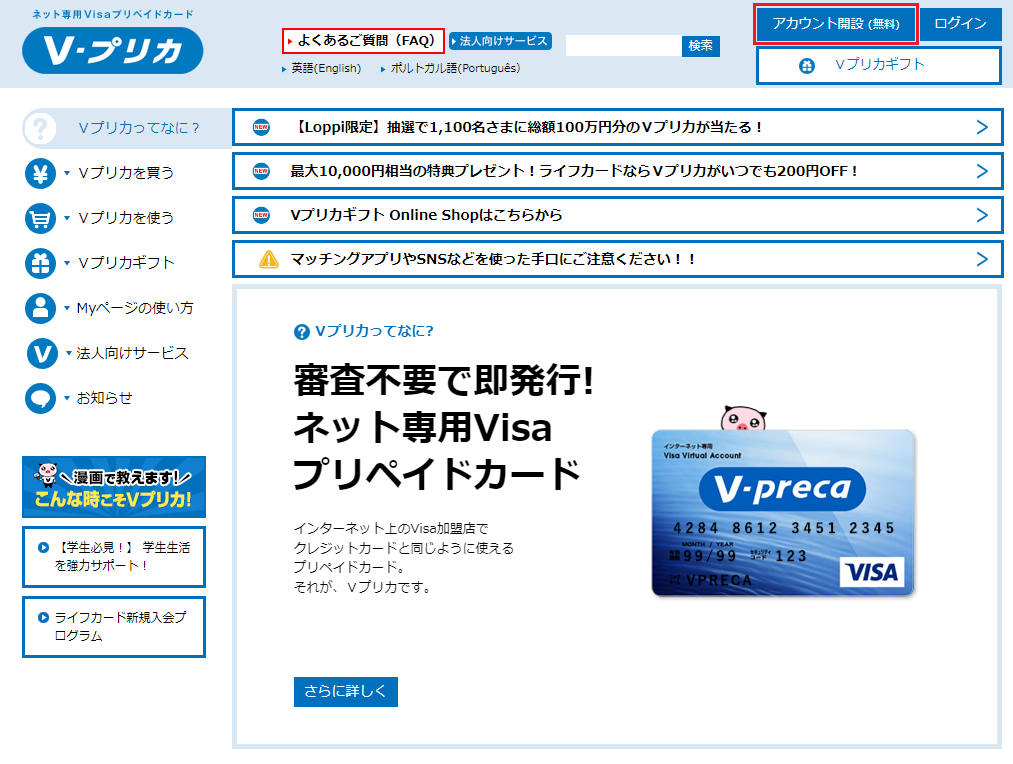This screenshot has height=764, width=1013.
Task: Click the yen icon for Vプリカを買う
Action: point(40,173)
